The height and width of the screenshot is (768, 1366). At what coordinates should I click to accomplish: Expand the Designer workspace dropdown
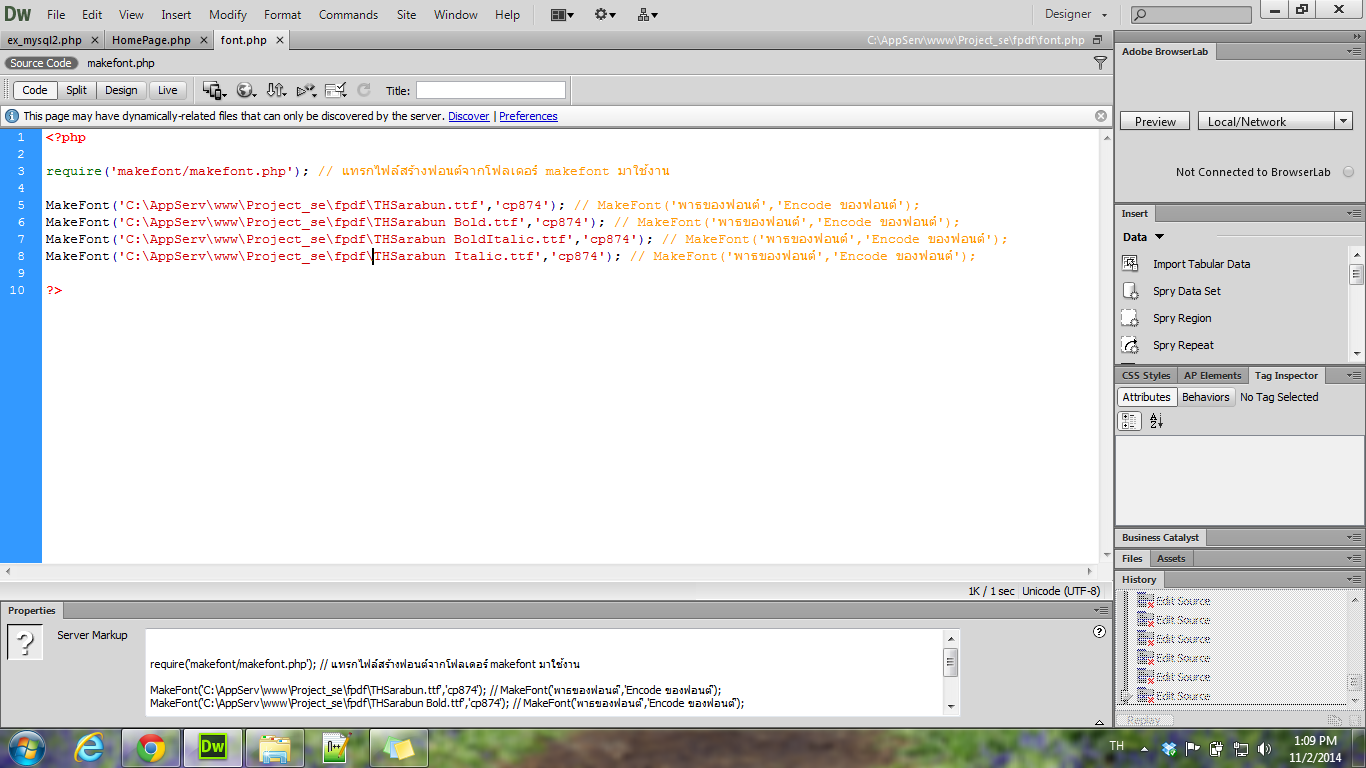1076,15
